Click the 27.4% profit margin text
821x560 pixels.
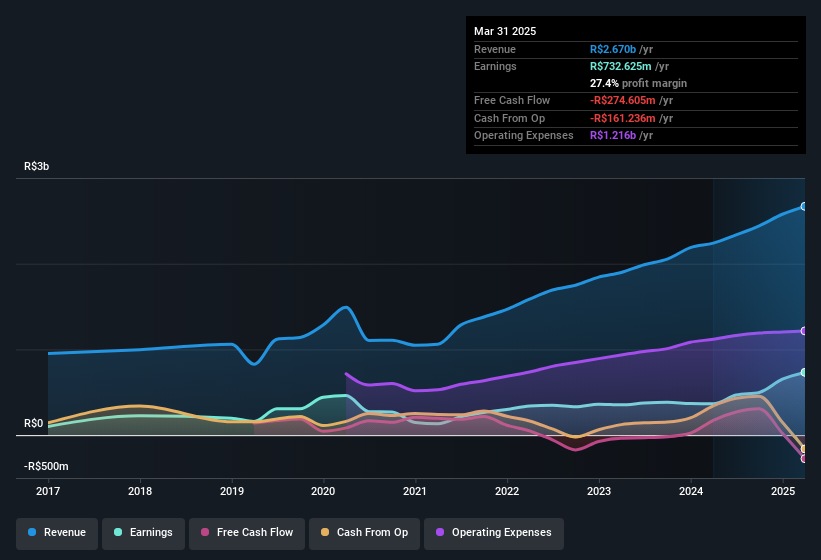(638, 83)
